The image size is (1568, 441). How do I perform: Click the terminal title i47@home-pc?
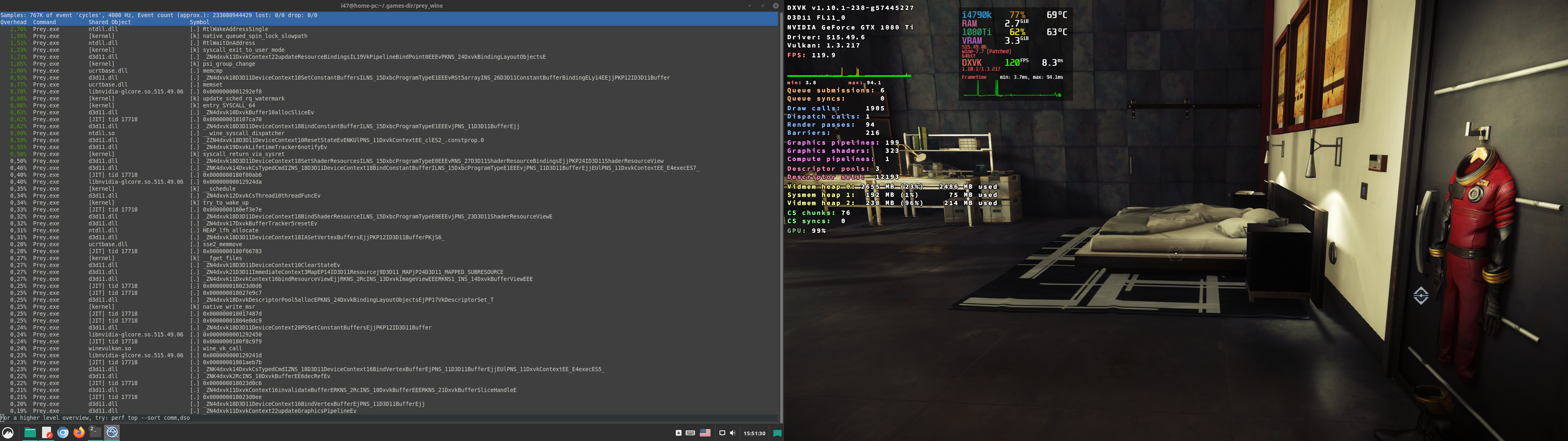pyautogui.click(x=392, y=5)
